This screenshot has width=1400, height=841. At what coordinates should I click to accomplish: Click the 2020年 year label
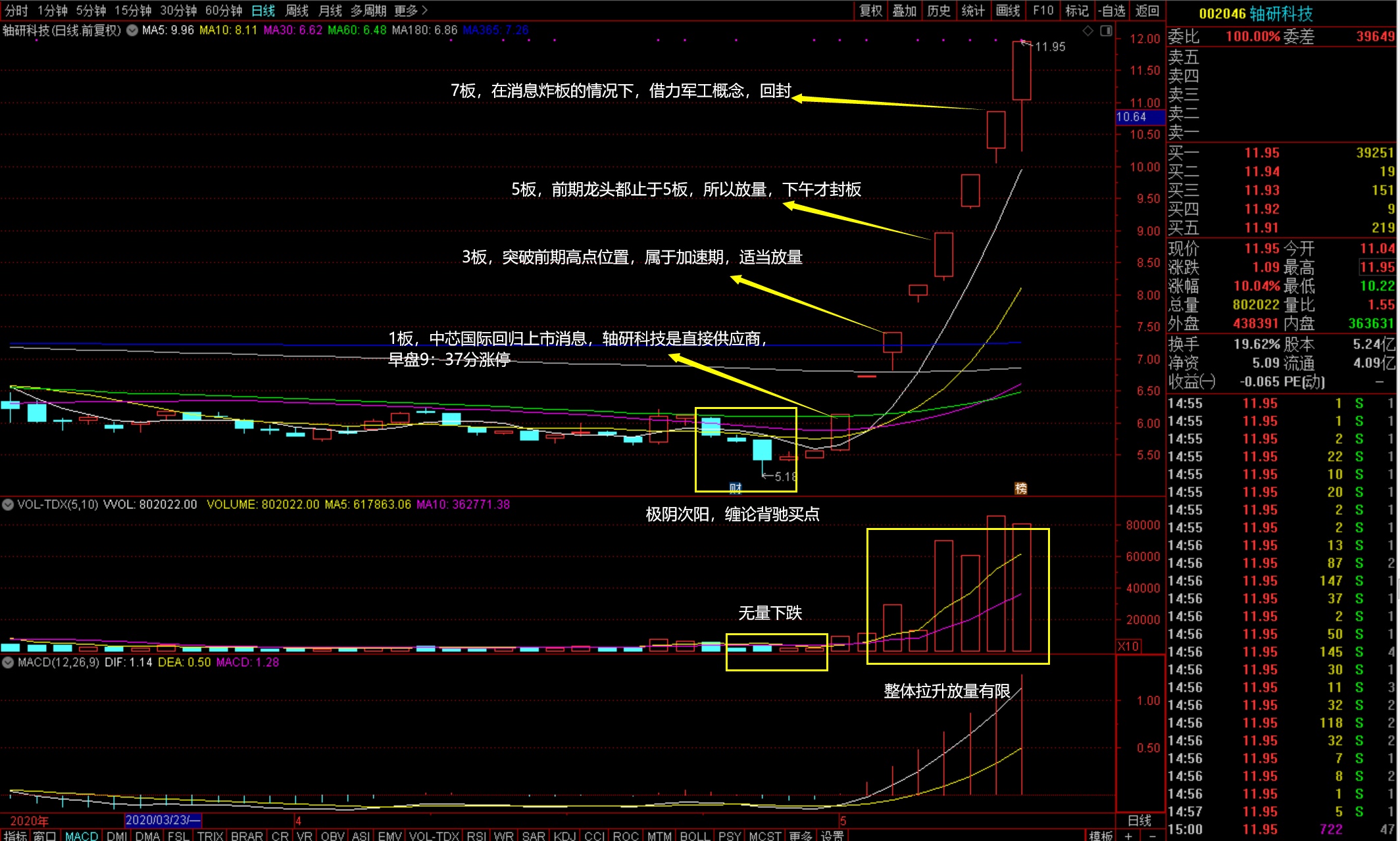coord(29,820)
